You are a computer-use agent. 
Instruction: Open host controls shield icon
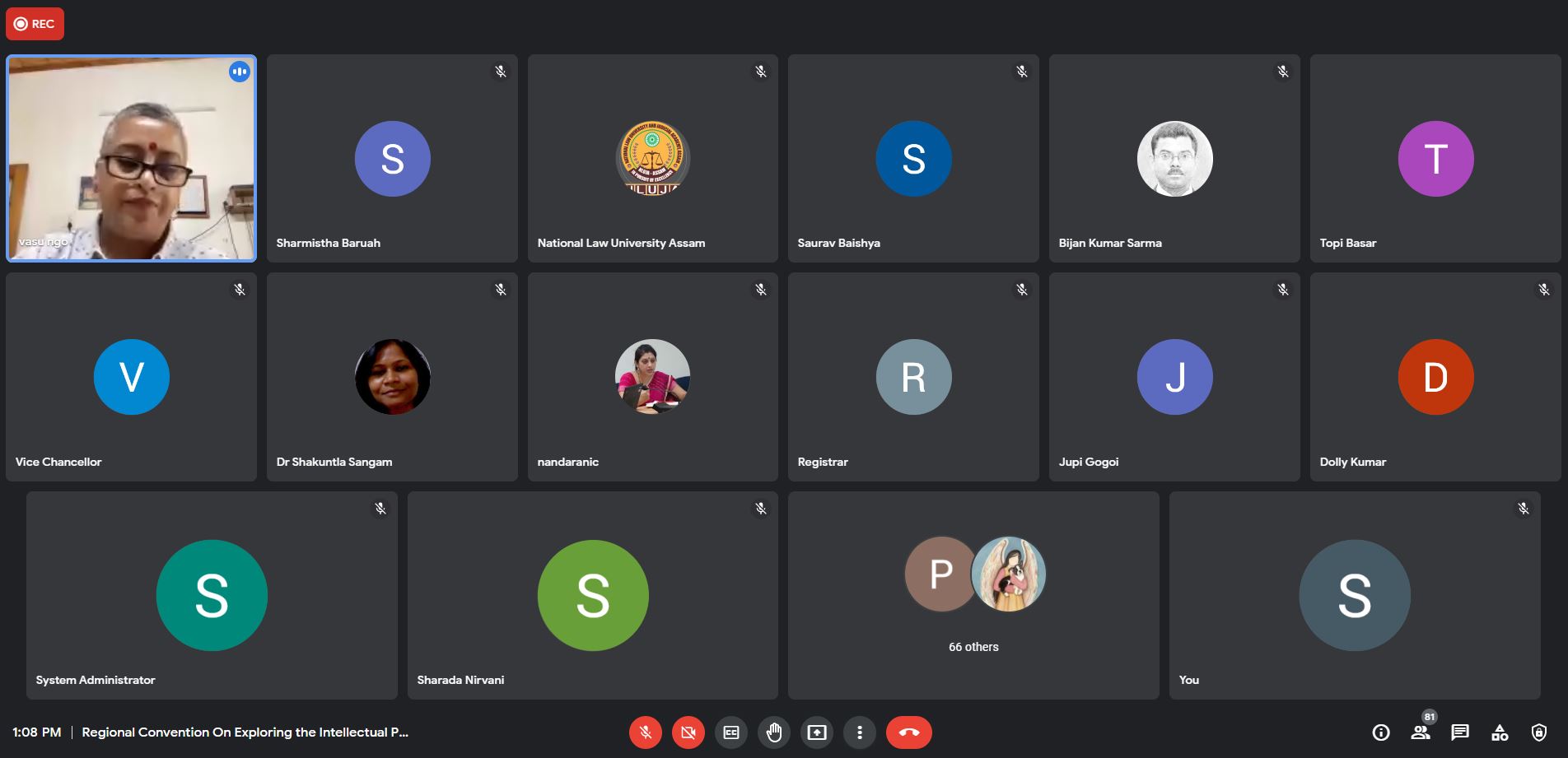[x=1538, y=732]
